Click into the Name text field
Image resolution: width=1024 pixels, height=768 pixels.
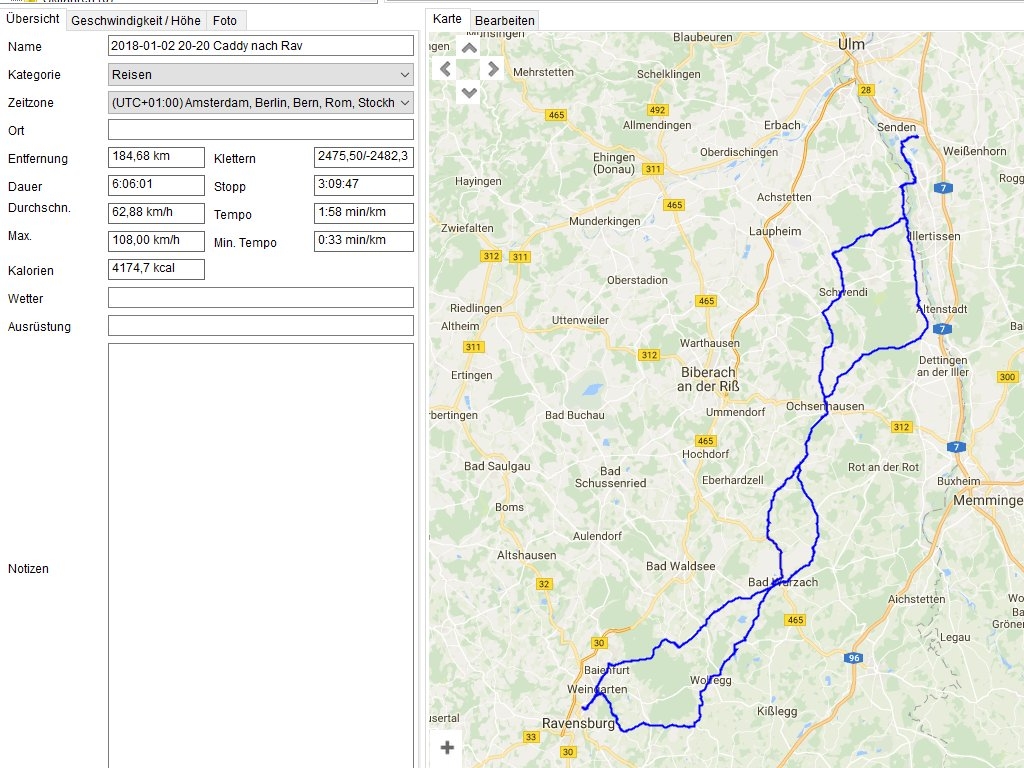pyautogui.click(x=260, y=46)
